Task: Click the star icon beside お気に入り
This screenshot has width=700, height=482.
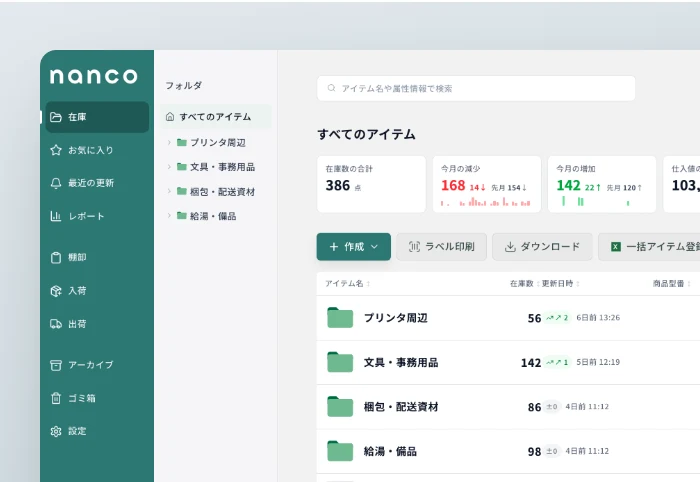Action: (56, 150)
